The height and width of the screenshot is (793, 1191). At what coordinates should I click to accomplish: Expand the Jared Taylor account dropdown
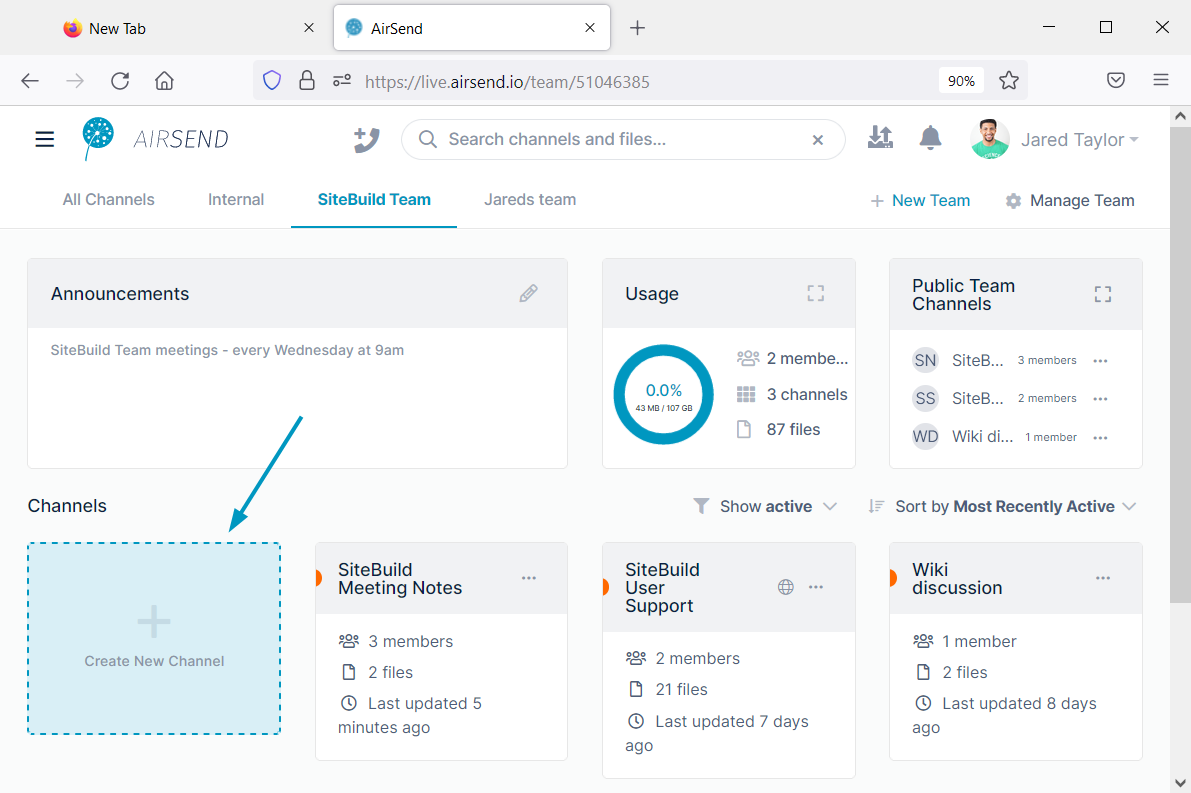(x=1079, y=140)
